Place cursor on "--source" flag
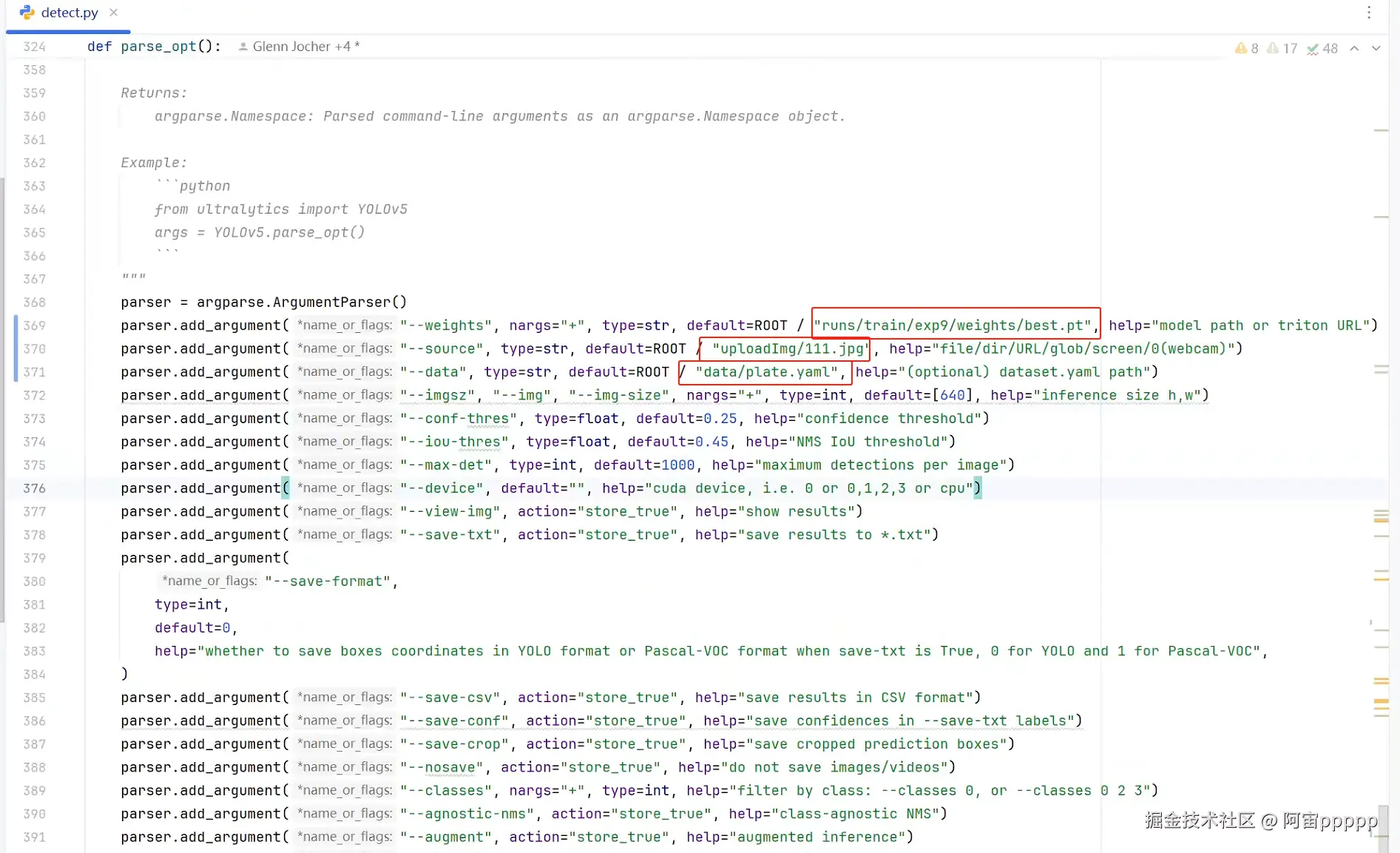Image resolution: width=1400 pixels, height=853 pixels. (442, 348)
